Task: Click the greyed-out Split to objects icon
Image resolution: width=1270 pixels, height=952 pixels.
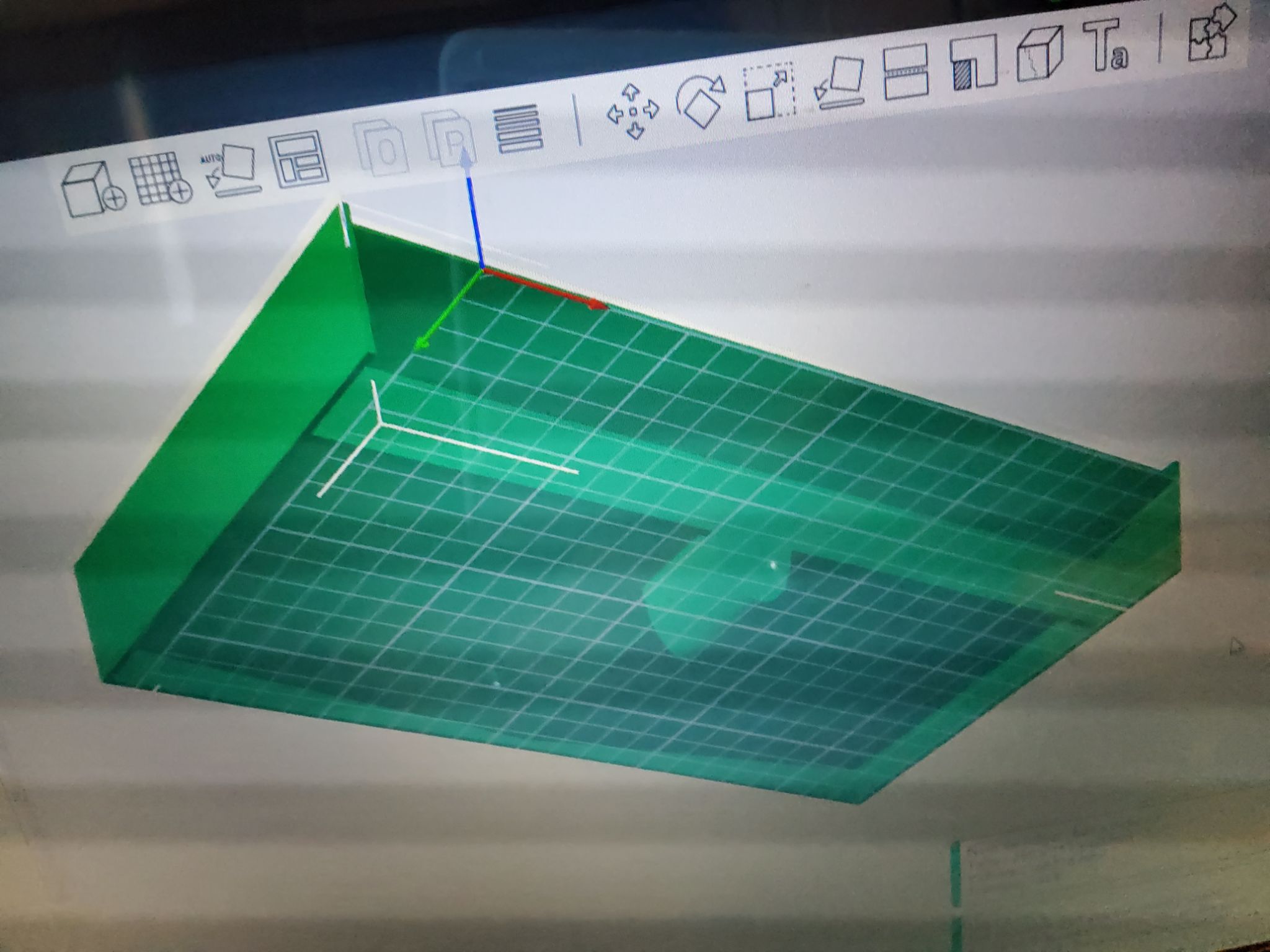Action: pyautogui.click(x=381, y=148)
